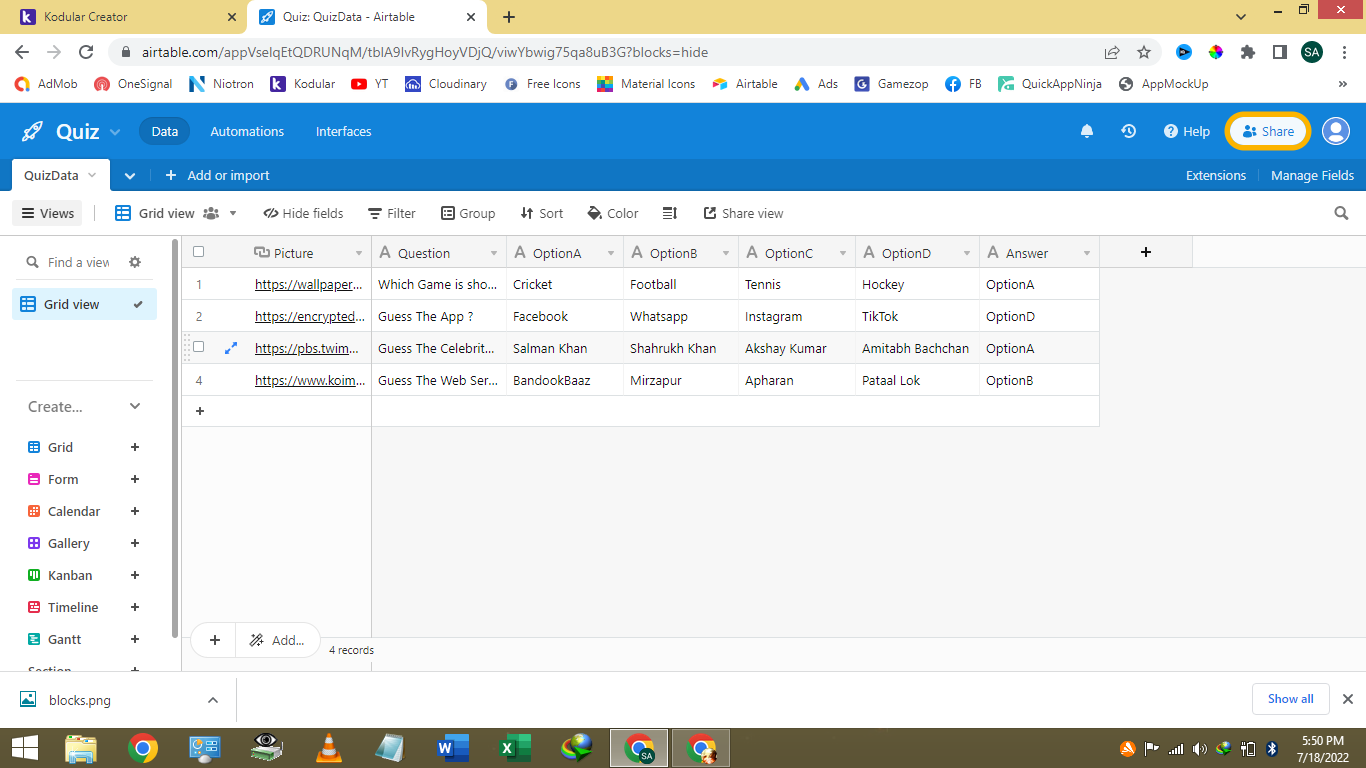Screen dimensions: 1366x768
Task: Add a new field with the plus icon
Action: [1146, 252]
